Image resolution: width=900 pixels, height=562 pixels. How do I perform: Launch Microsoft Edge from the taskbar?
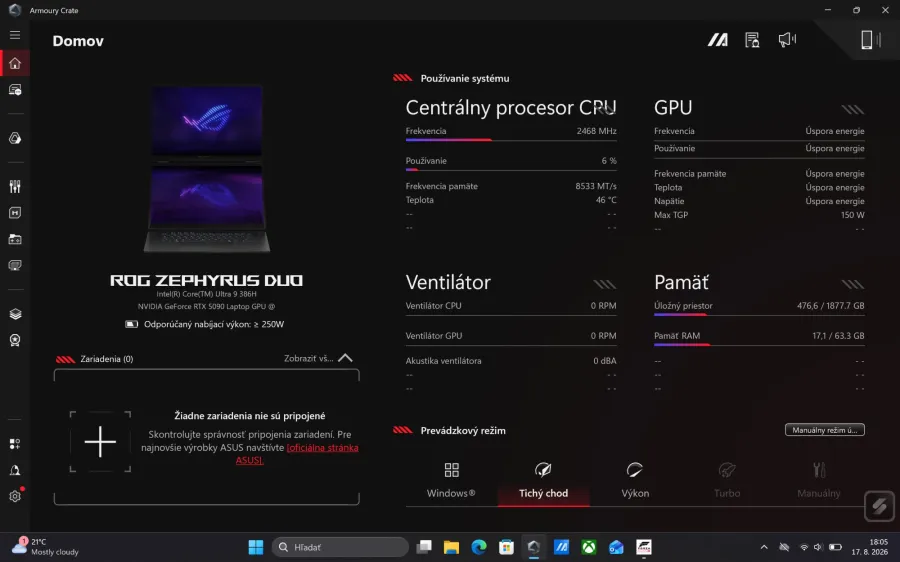point(479,547)
